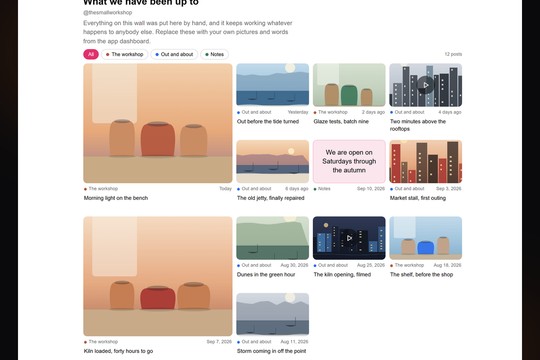Open the Out before the tide turned thumbnail
The width and height of the screenshot is (540, 360).
pos(272,85)
